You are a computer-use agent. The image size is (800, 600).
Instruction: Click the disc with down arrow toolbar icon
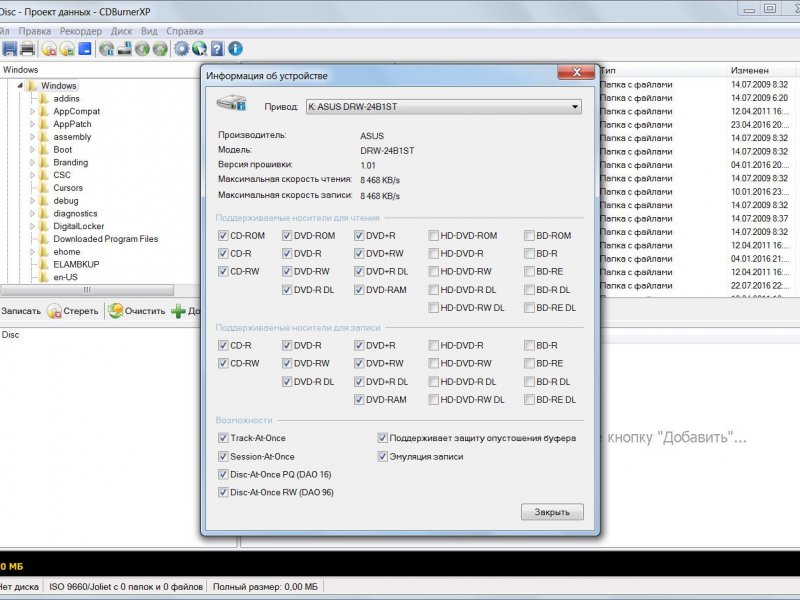[x=142, y=49]
